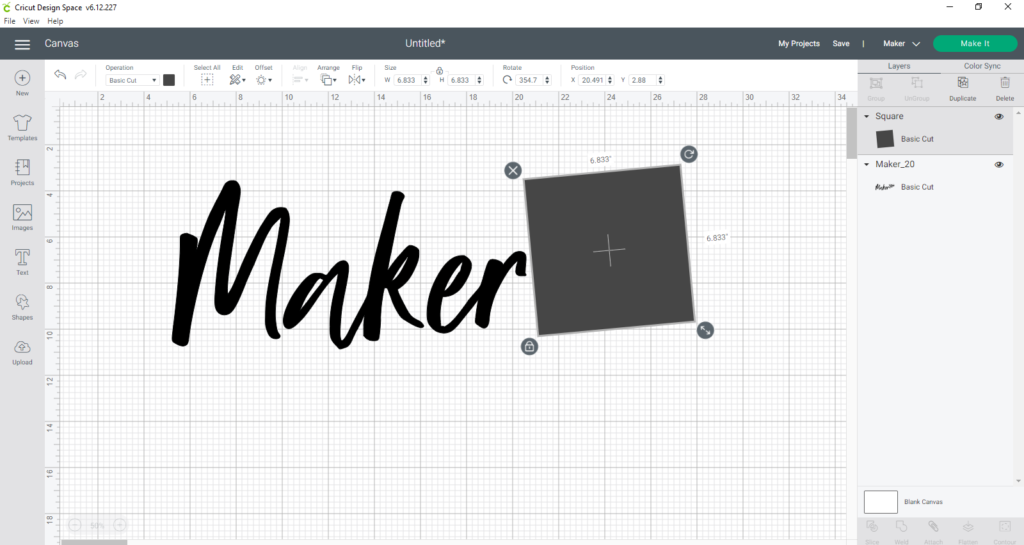Open the Align dropdown

(300, 80)
